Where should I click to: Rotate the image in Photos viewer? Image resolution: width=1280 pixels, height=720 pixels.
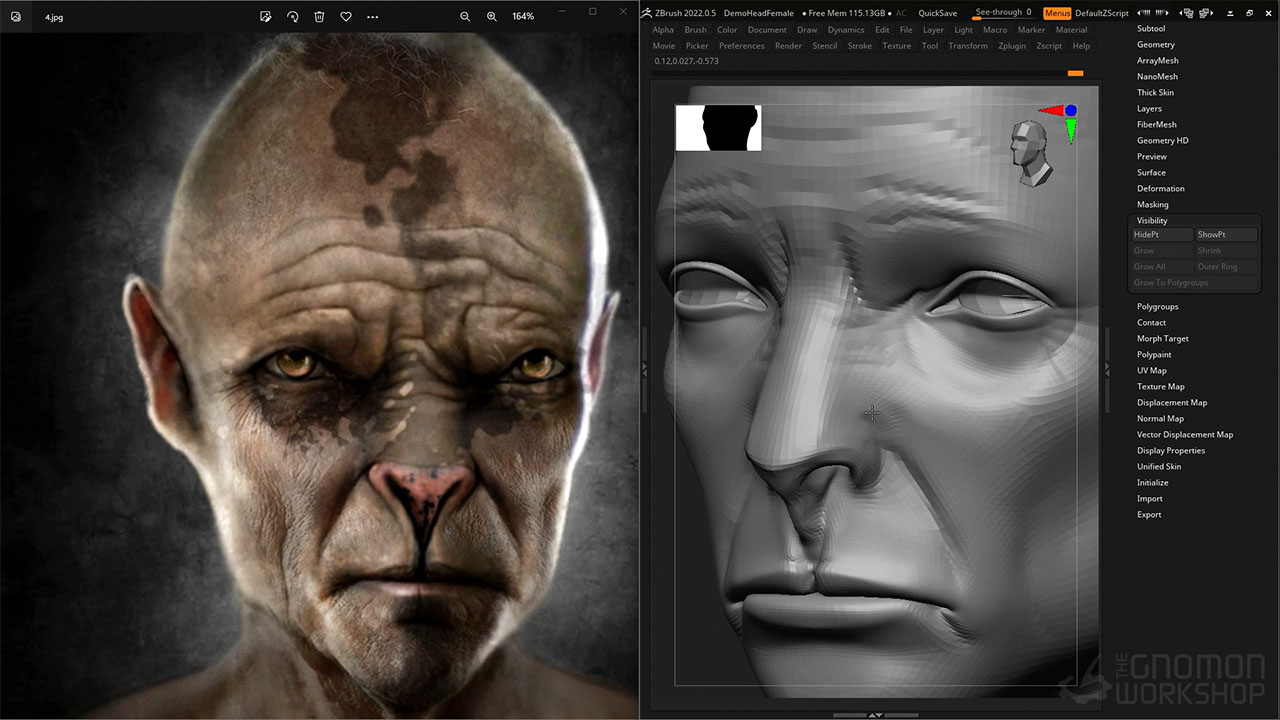tap(292, 17)
